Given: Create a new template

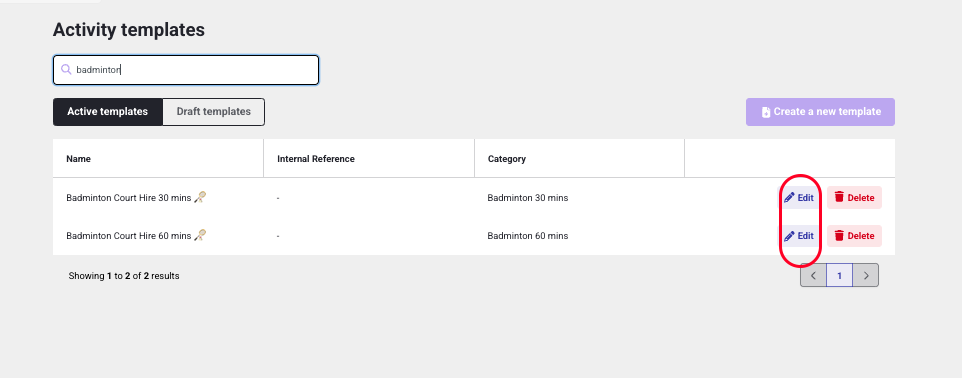Looking at the screenshot, I should (820, 112).
